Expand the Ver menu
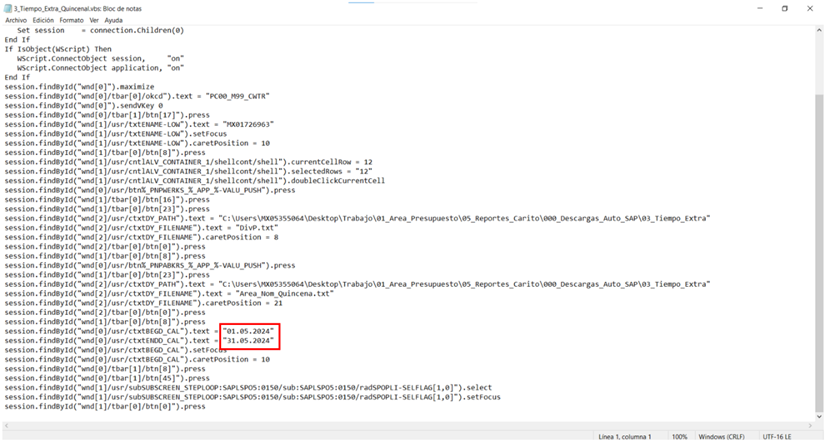 click(x=94, y=20)
